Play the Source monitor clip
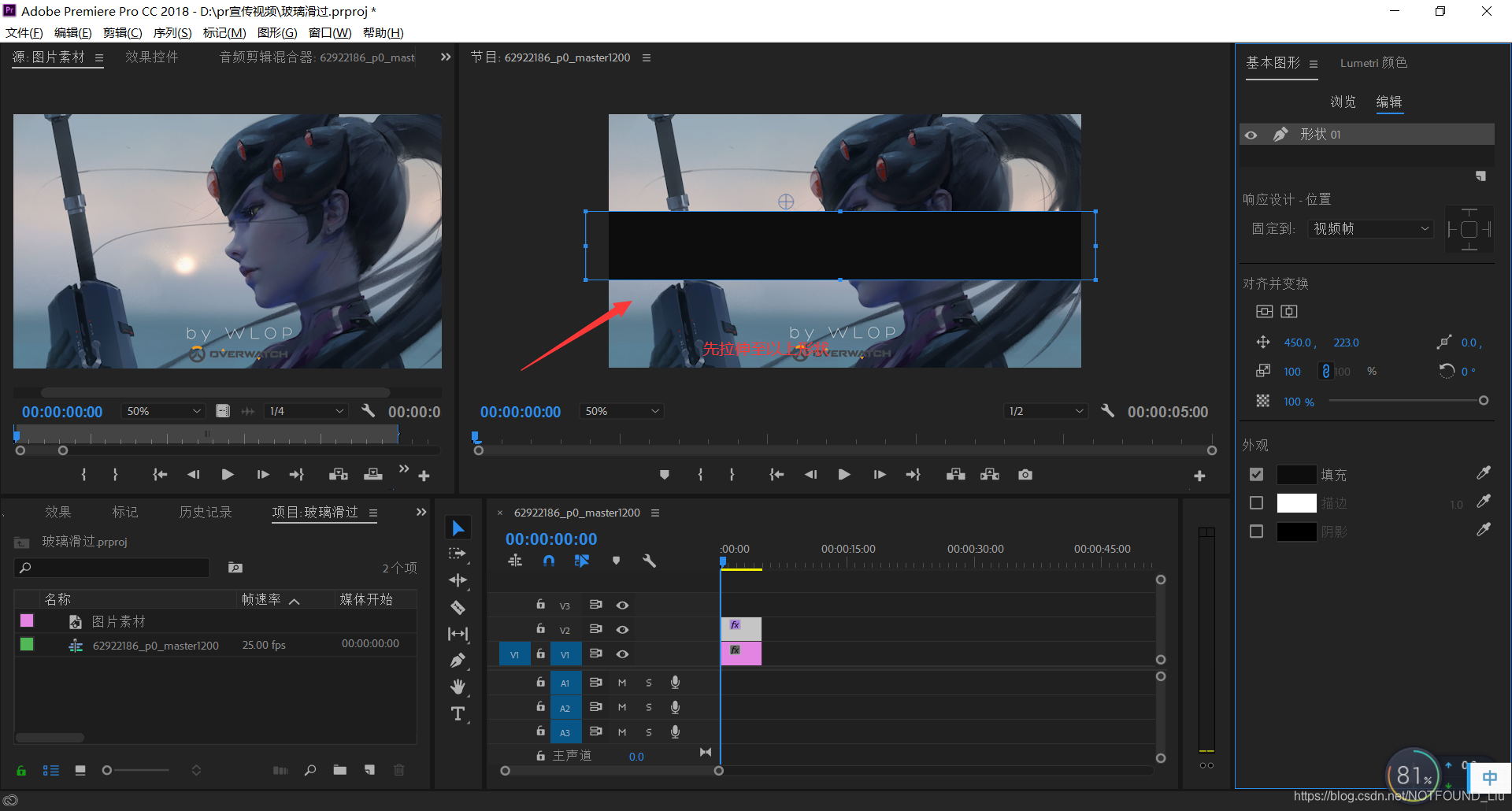Image resolution: width=1512 pixels, height=811 pixels. pyautogui.click(x=228, y=475)
